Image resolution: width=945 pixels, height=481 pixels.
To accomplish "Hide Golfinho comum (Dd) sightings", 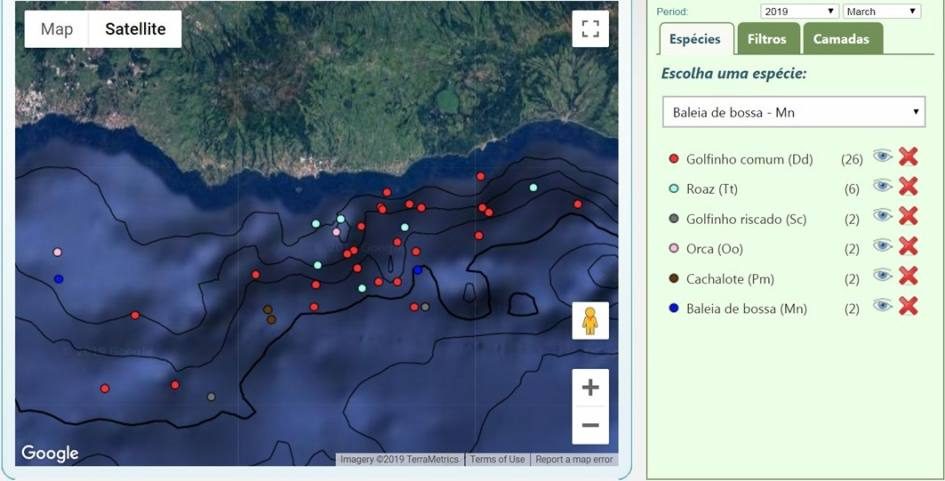I will click(x=882, y=157).
